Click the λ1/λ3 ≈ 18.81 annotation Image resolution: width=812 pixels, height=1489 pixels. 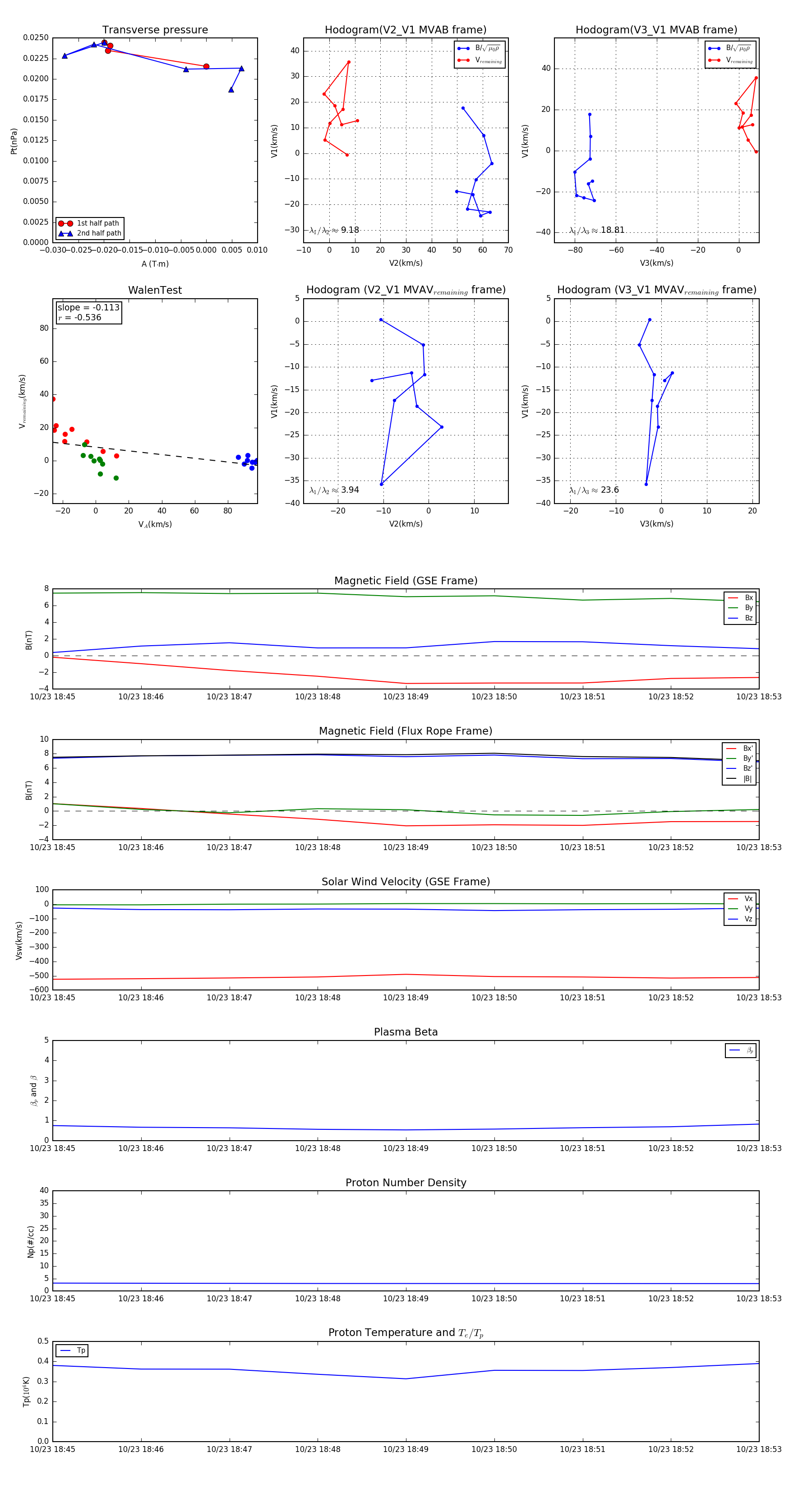[x=596, y=230]
